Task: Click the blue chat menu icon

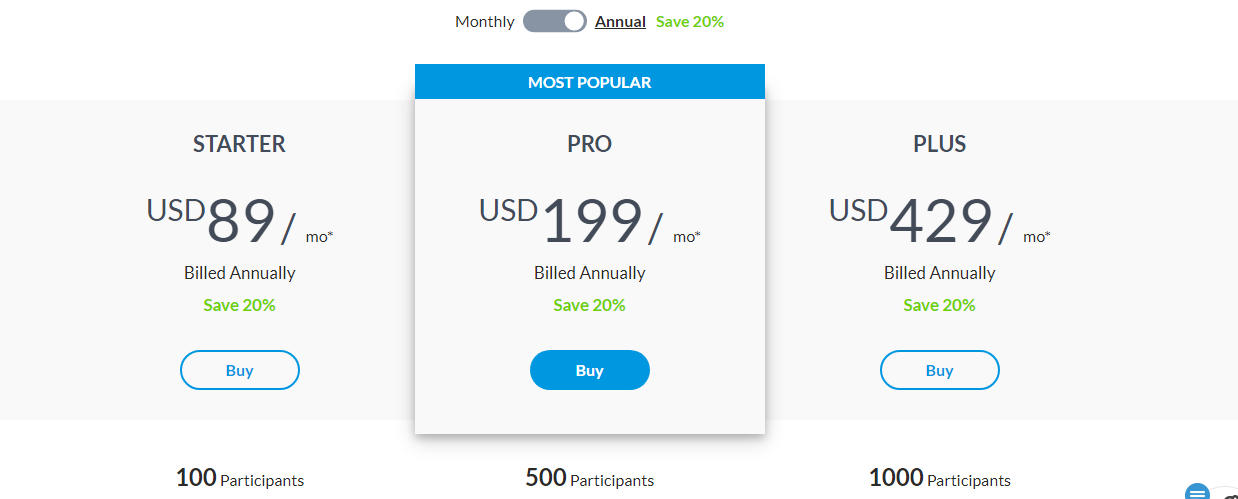Action: 1197,492
